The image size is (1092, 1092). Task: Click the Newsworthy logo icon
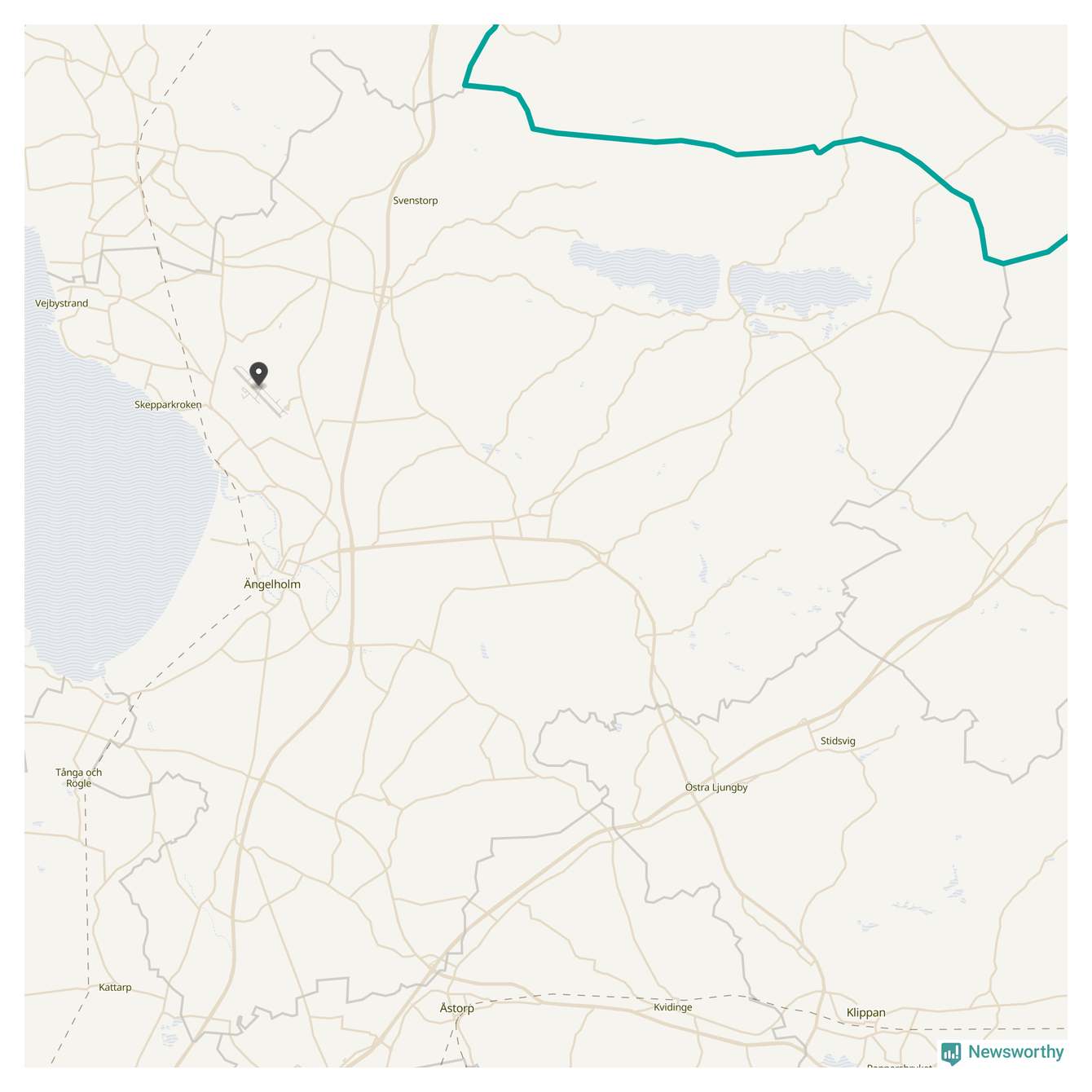click(951, 1054)
